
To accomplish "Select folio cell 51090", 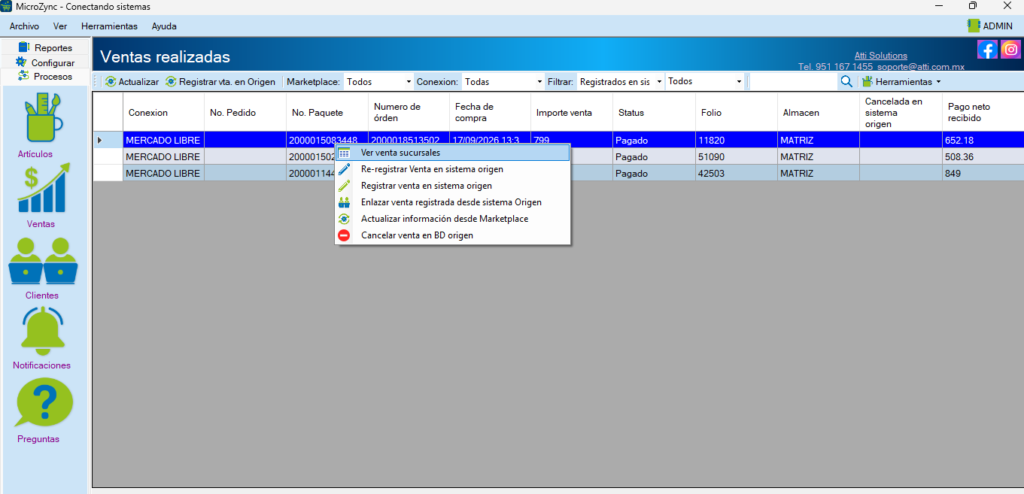I will (736, 157).
